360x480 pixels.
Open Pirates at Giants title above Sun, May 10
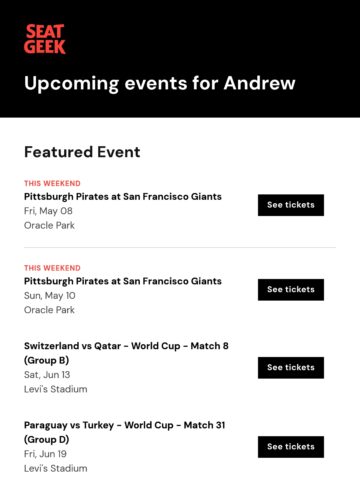coord(123,281)
